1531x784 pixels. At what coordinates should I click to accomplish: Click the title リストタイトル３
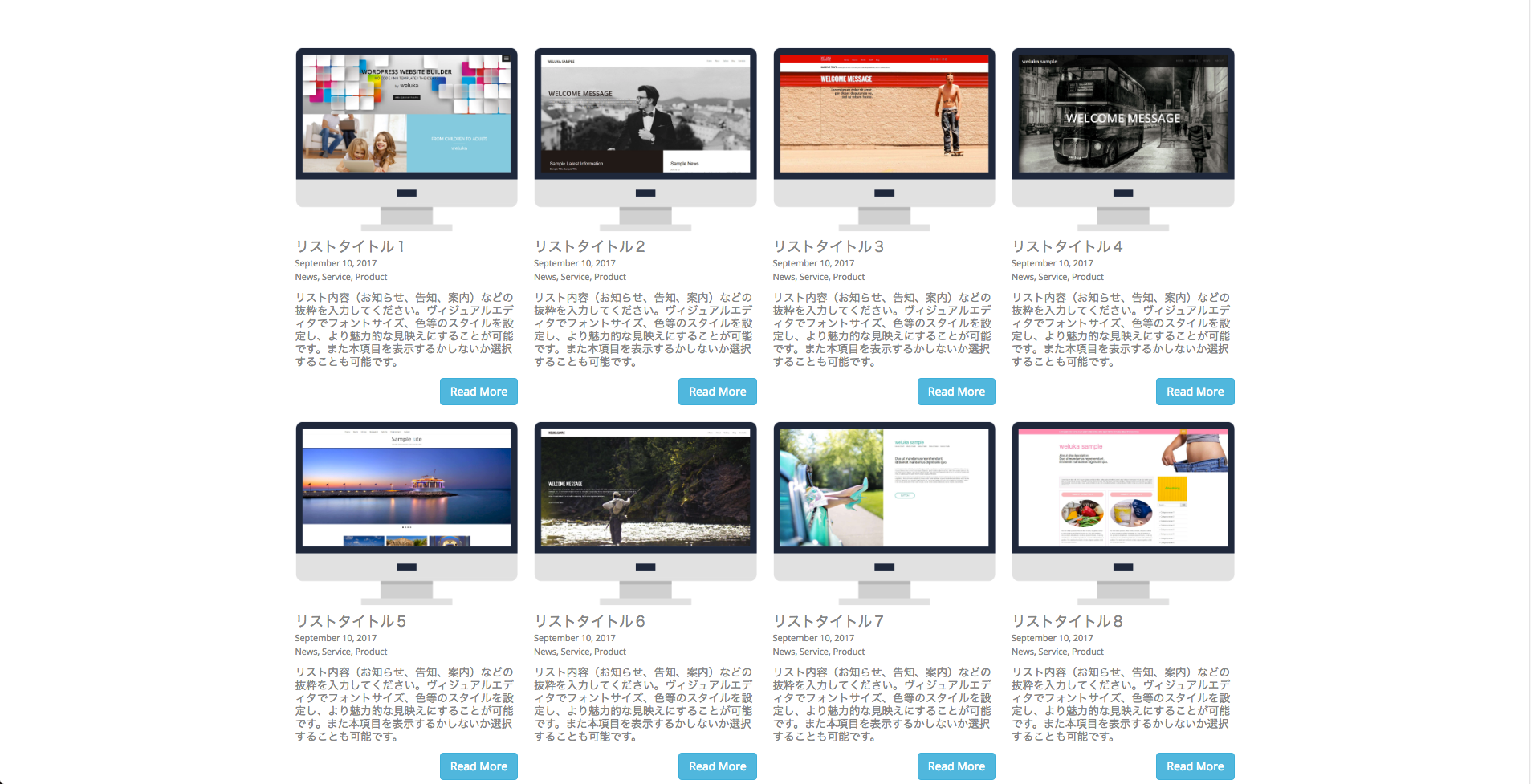829,246
